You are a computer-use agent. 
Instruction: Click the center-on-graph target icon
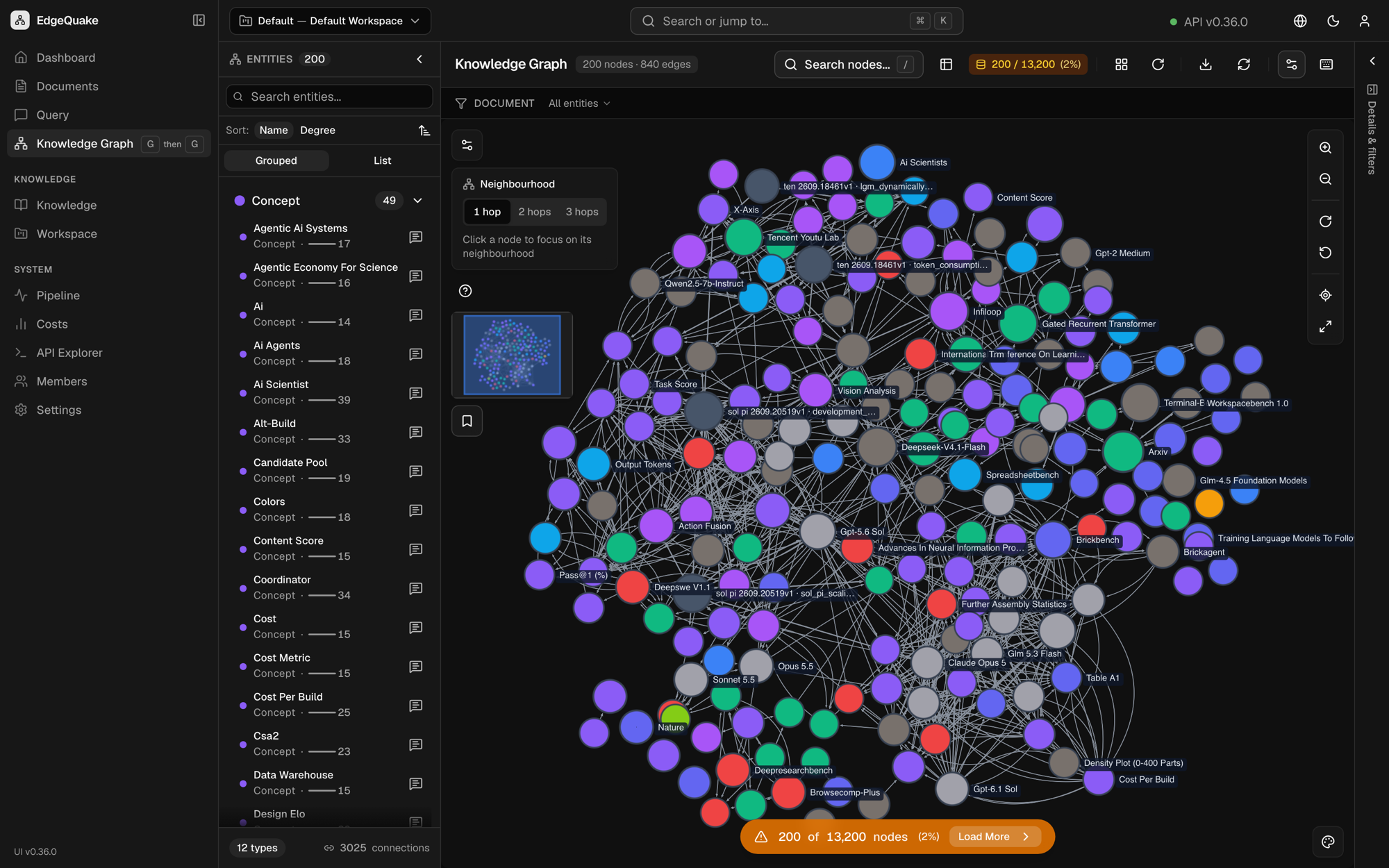point(1325,295)
